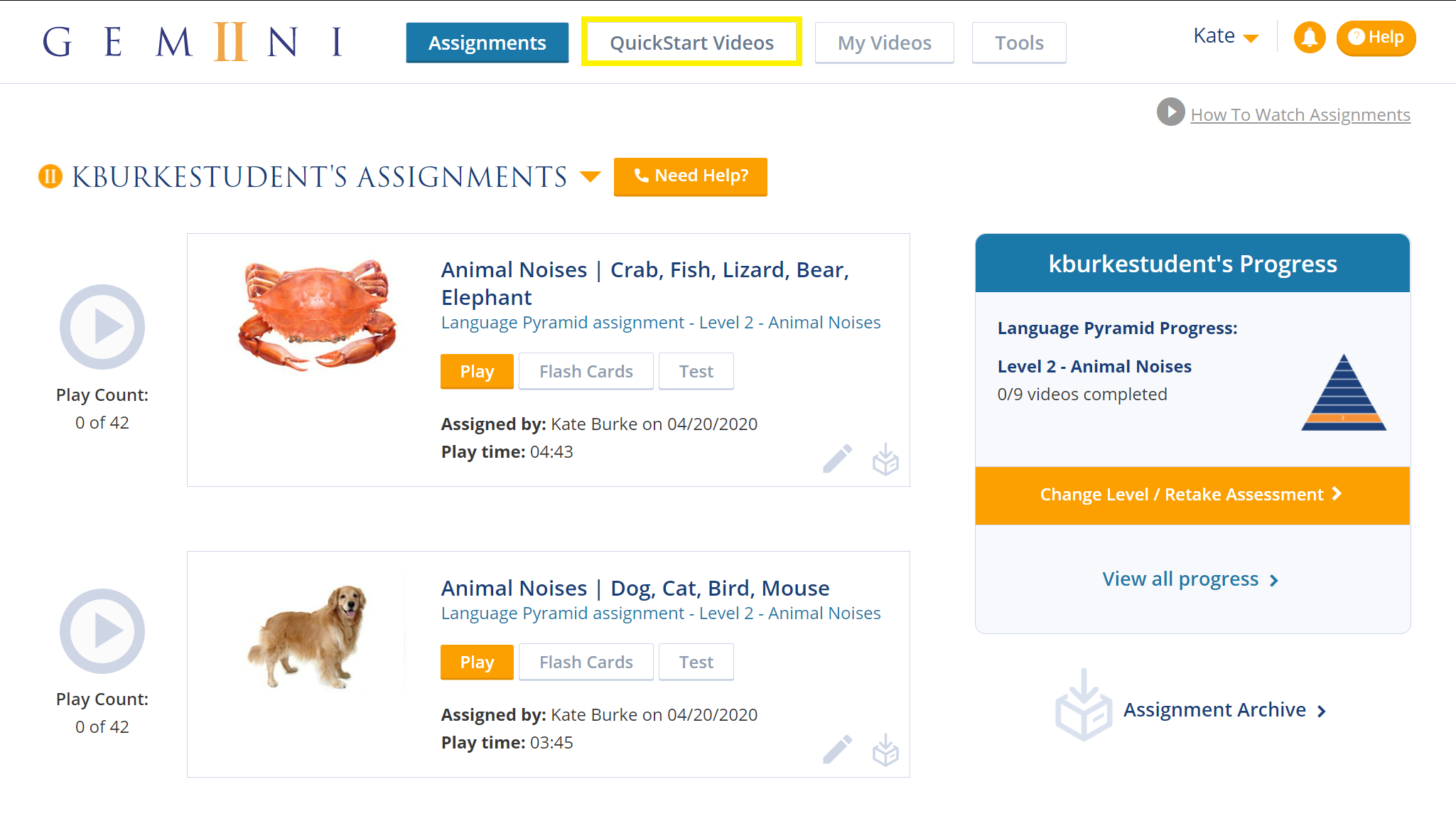Click the GEMIINI logo
This screenshot has height=826, width=1456.
click(x=193, y=42)
